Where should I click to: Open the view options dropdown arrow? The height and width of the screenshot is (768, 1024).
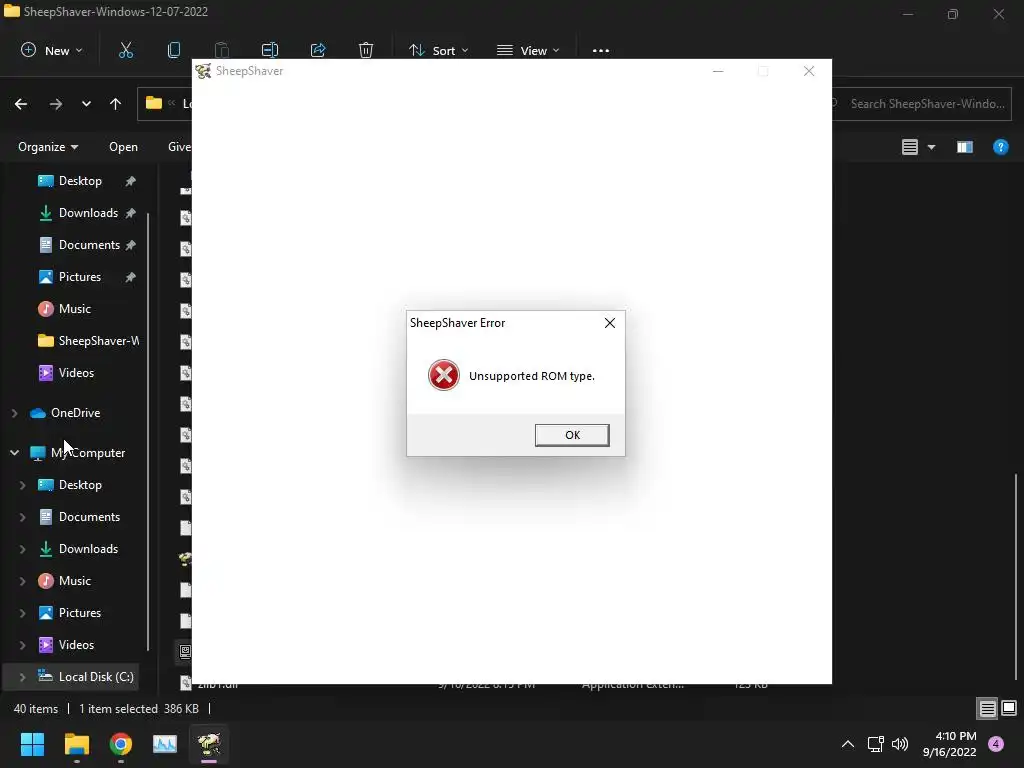coord(931,147)
